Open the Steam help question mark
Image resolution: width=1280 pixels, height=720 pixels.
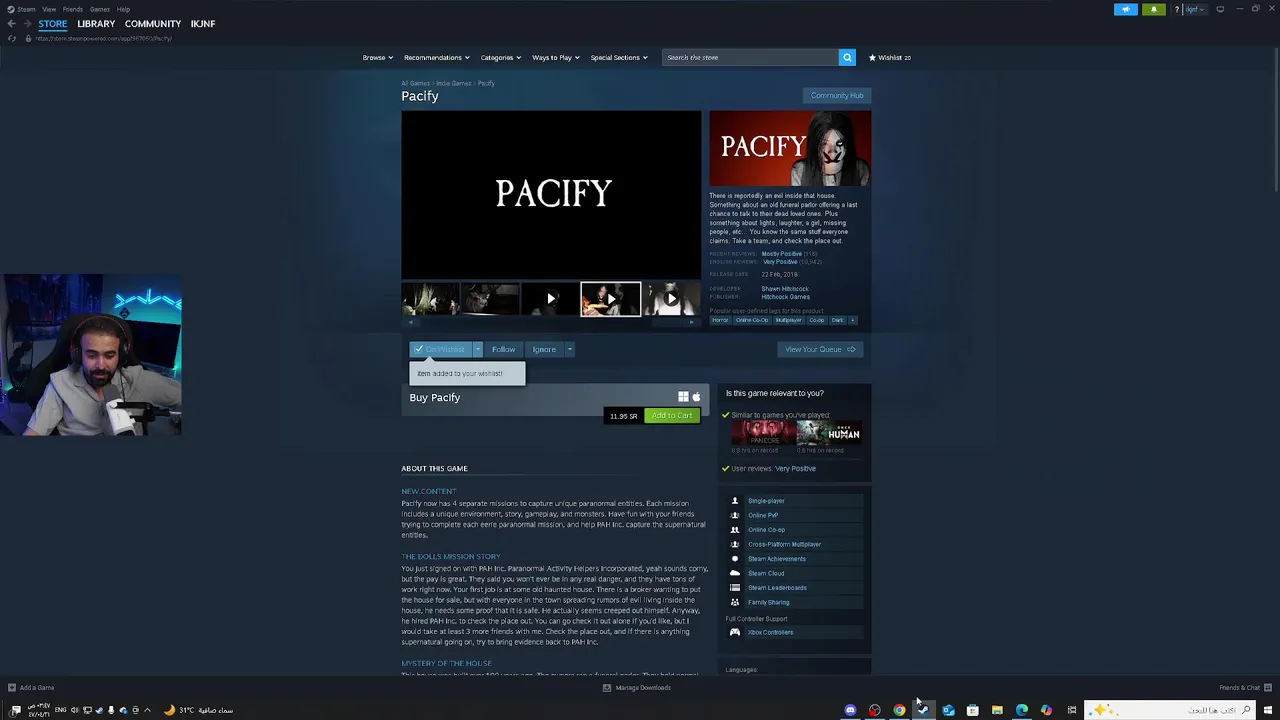point(1177,9)
